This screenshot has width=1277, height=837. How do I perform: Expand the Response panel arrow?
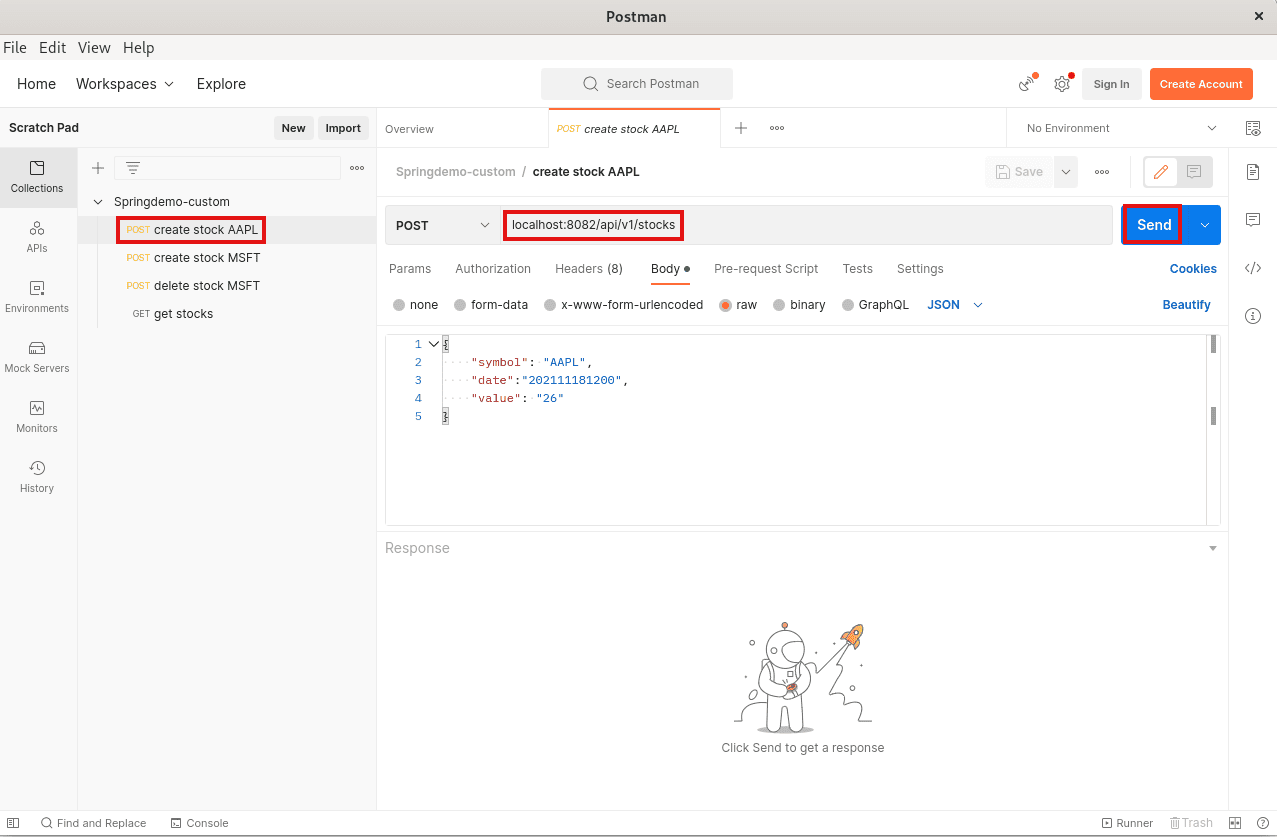[1213, 548]
